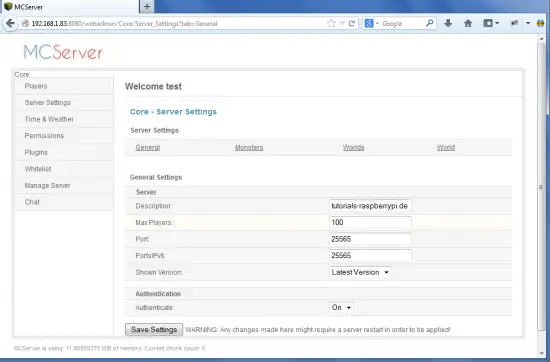Go to the browser home page icon
The image size is (550, 362).
468,24
